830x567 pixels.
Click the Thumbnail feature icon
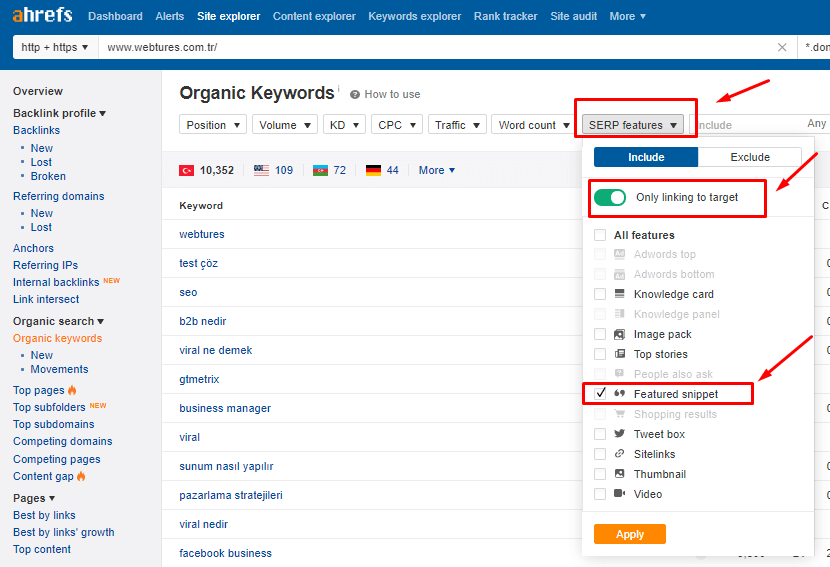[x=619, y=474]
